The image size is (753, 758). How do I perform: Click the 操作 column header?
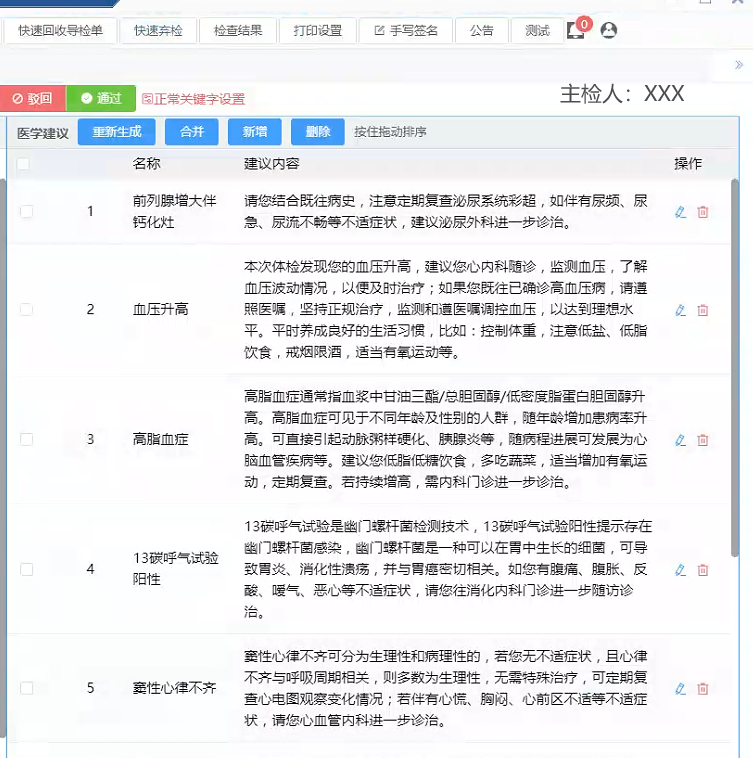(x=688, y=164)
